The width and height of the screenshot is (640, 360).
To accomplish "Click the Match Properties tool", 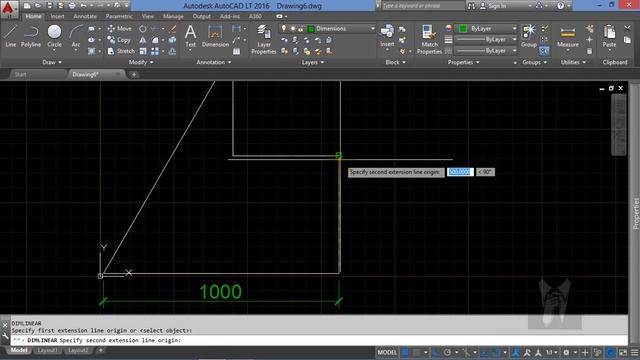I will [429, 40].
